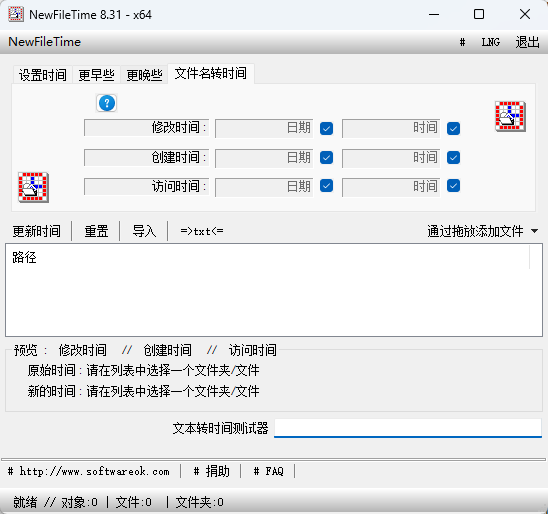The width and height of the screenshot is (548, 514).
Task: Click the app icon in the title bar
Action: [16, 14]
